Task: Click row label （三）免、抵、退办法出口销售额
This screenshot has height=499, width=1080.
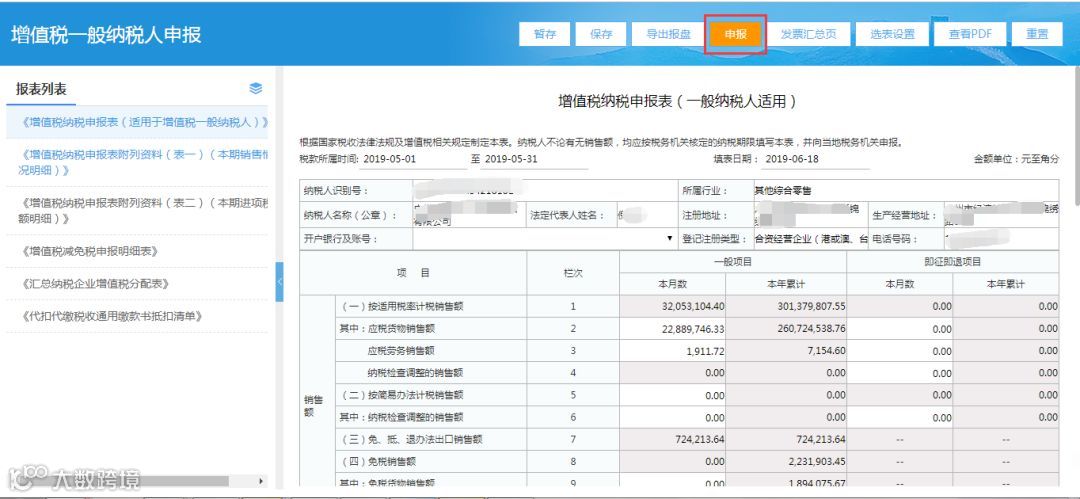Action: (413, 439)
